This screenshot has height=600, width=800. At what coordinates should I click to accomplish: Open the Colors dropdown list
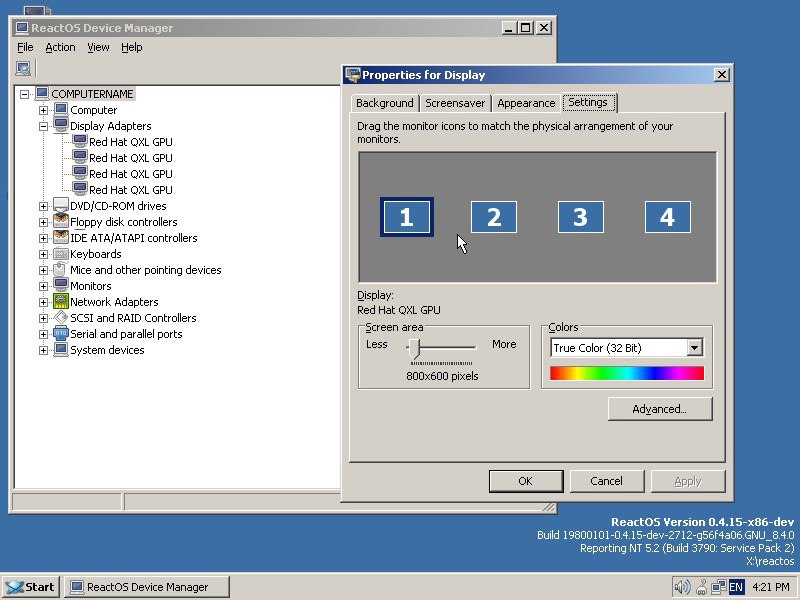tap(694, 348)
